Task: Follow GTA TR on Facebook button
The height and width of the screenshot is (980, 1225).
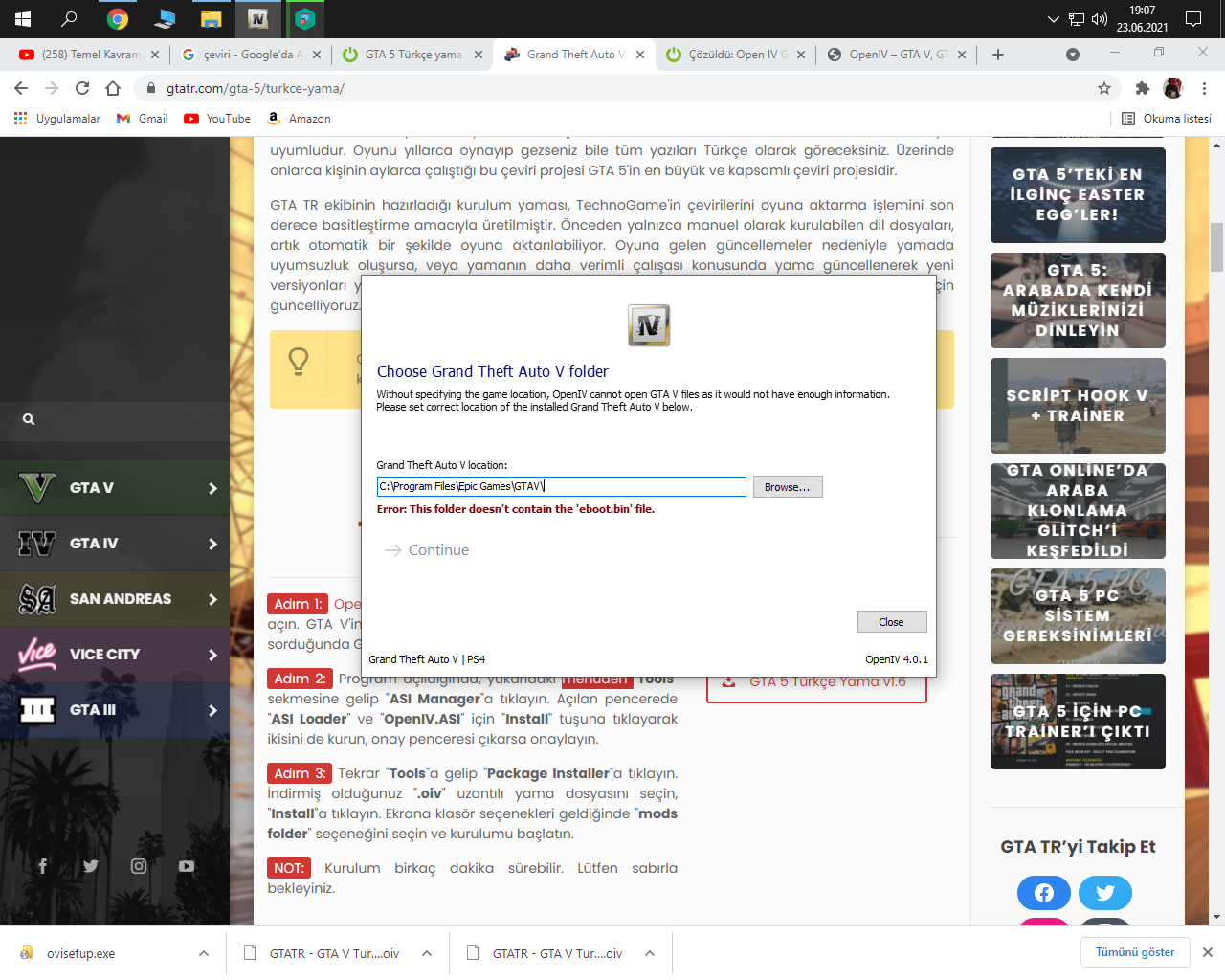Action: 1044,893
